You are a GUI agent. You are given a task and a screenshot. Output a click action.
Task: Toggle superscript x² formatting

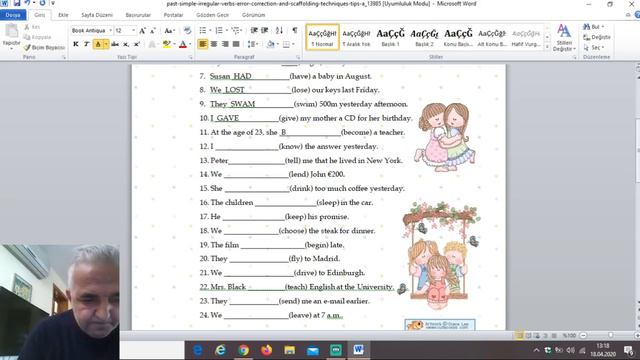coord(137,44)
